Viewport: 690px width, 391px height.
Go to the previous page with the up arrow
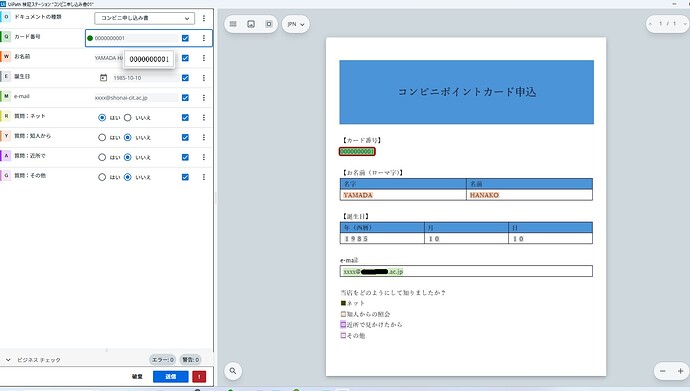tap(650, 24)
